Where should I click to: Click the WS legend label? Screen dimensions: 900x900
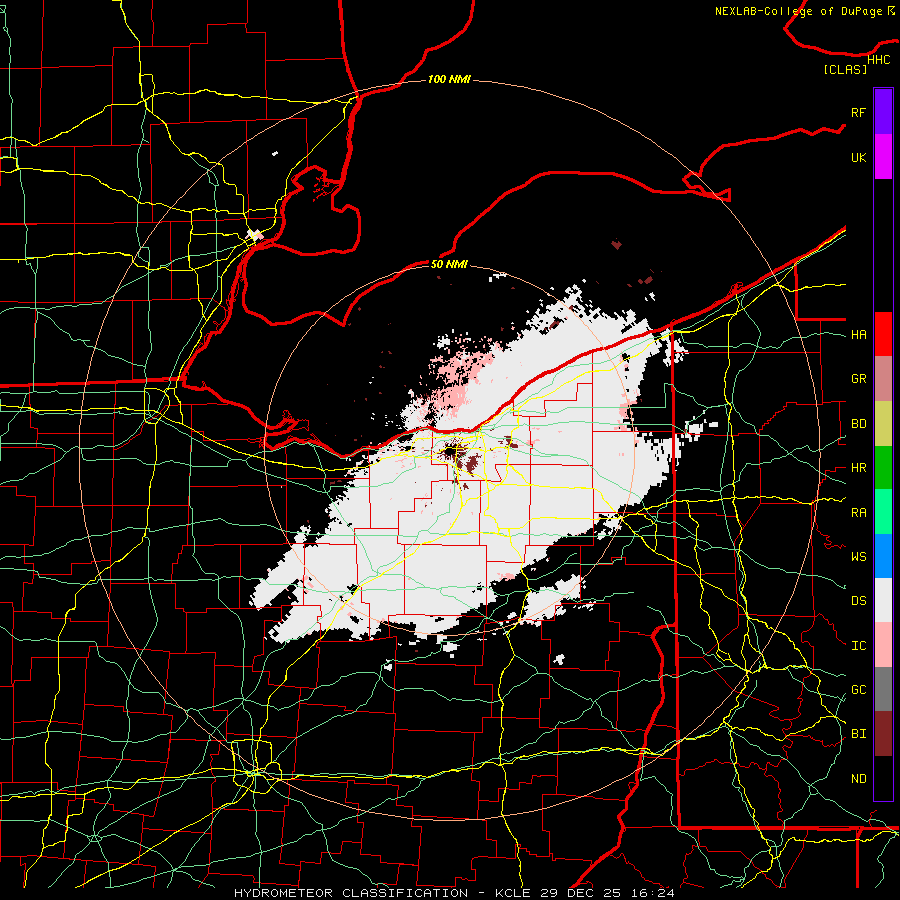tap(858, 557)
